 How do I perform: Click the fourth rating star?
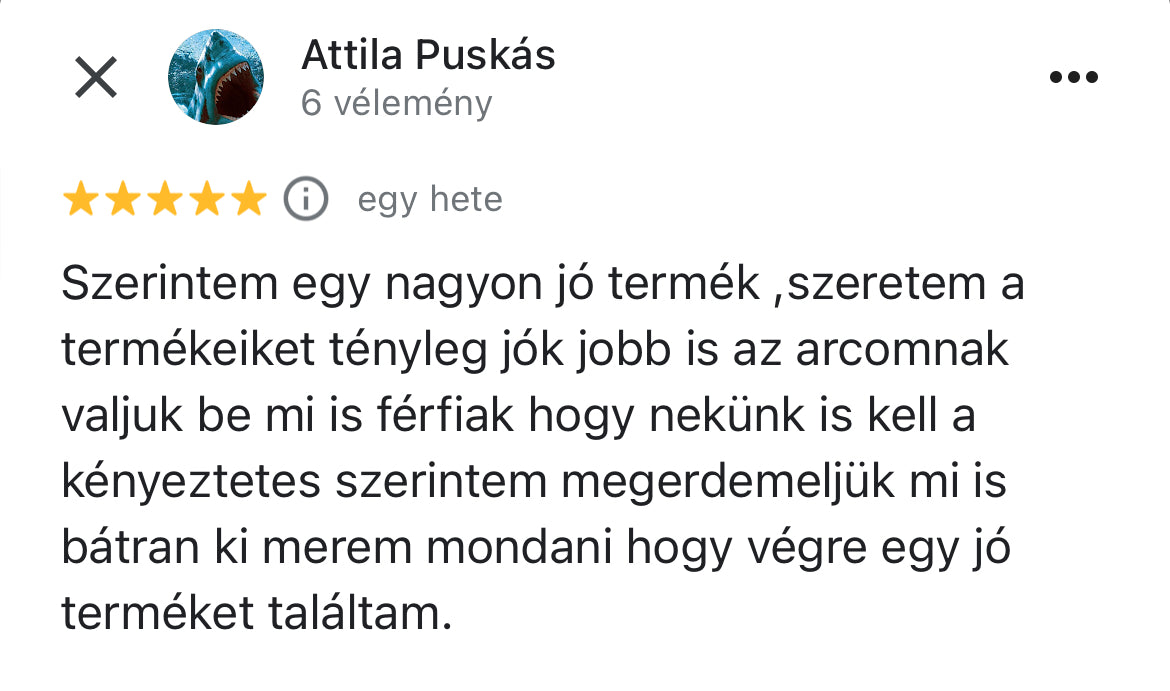[x=207, y=200]
